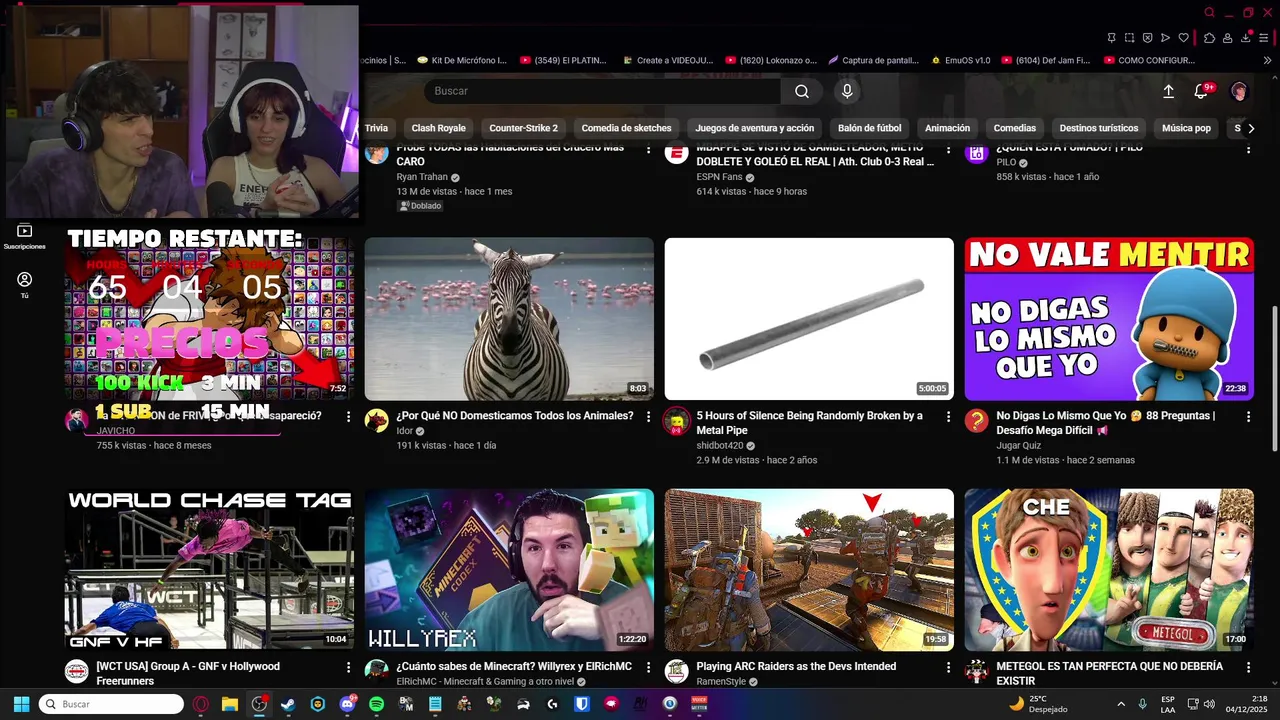This screenshot has height=720, width=1280.
Task: Show more bookmarks with double chevron
Action: tap(1268, 60)
